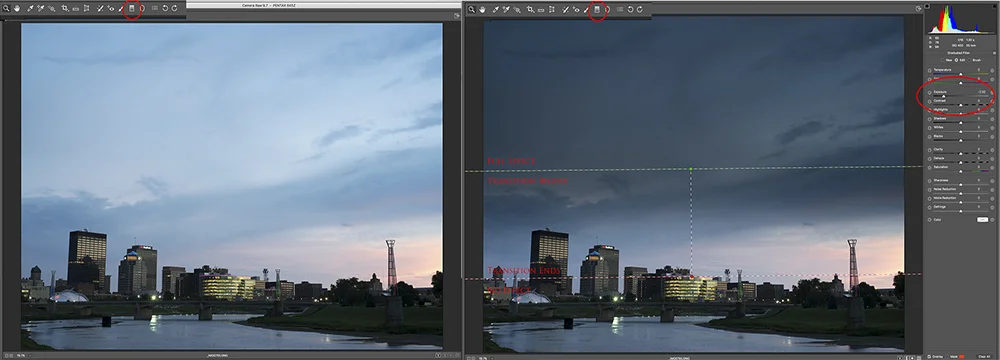Select Radial Filter tool in left window

pos(142,8)
